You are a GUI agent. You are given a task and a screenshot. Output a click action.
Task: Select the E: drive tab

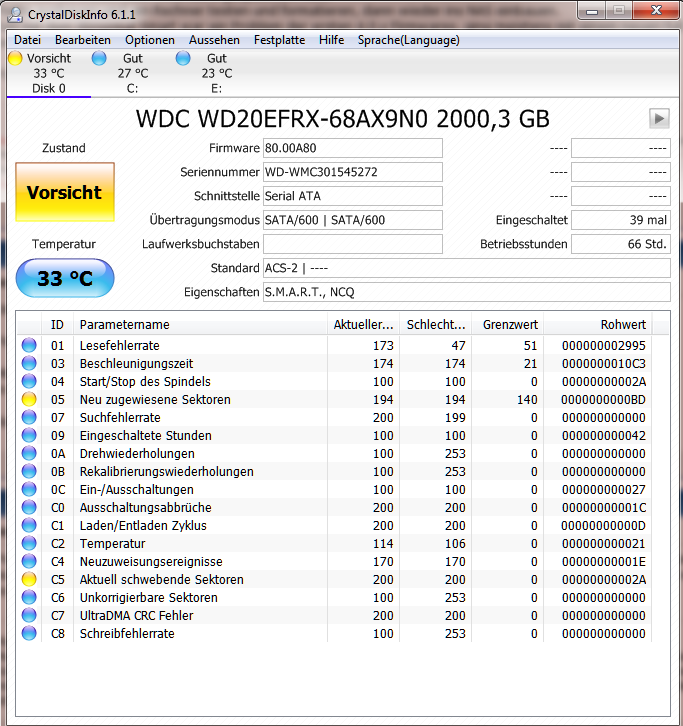pos(217,73)
